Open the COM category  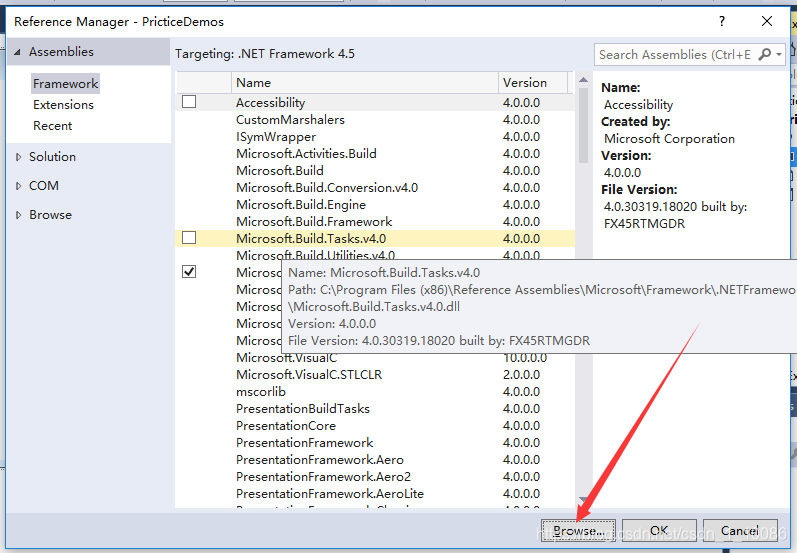(44, 186)
